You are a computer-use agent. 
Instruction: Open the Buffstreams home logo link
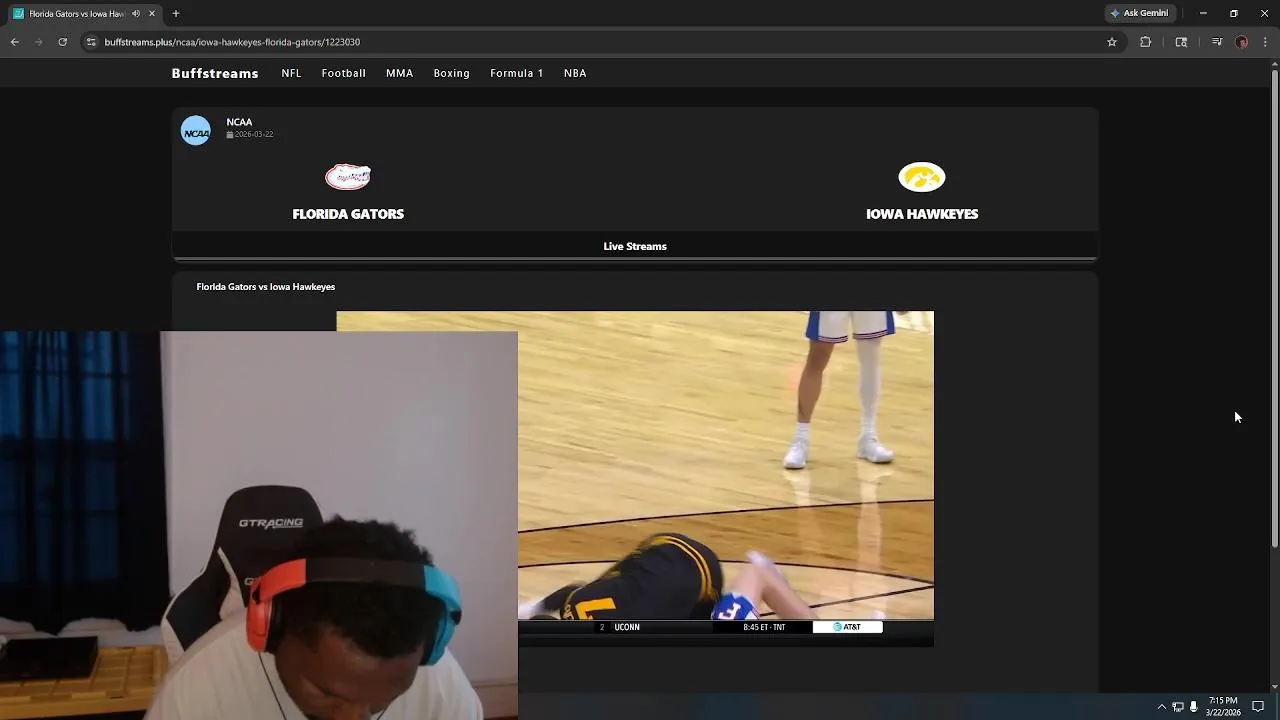(215, 73)
